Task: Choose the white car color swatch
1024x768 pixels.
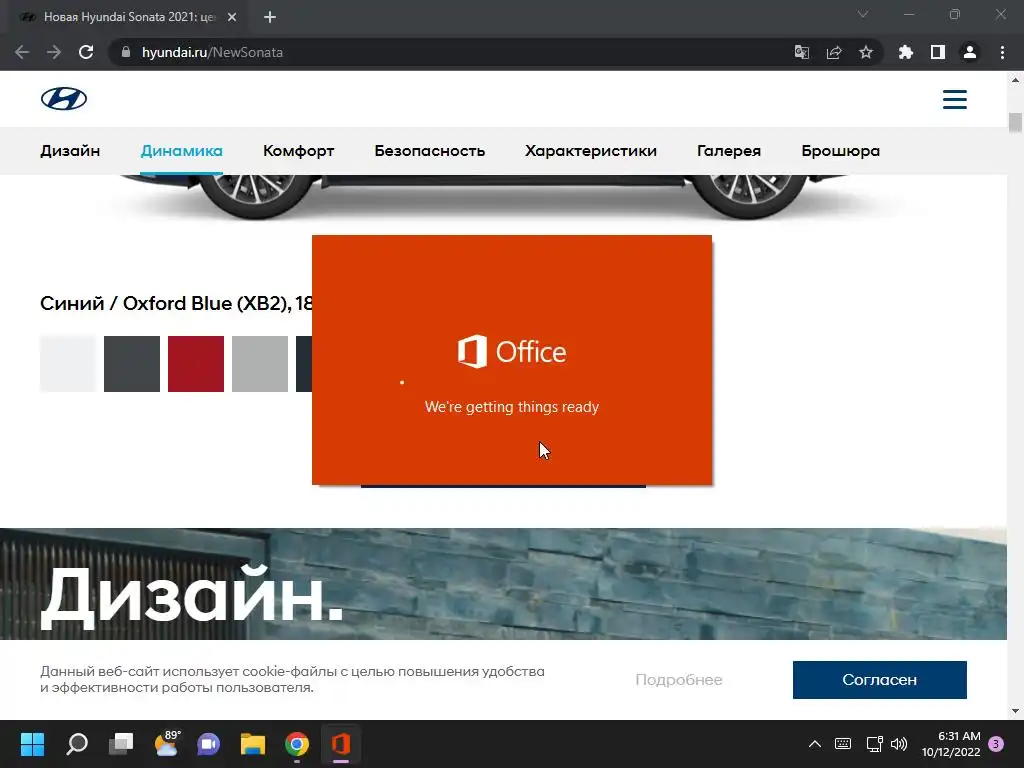Action: click(68, 364)
